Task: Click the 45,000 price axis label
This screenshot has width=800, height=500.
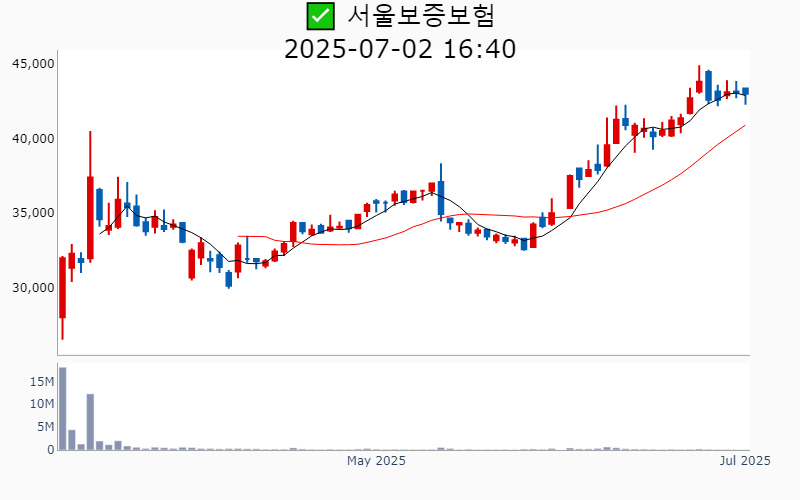Action: point(34,64)
